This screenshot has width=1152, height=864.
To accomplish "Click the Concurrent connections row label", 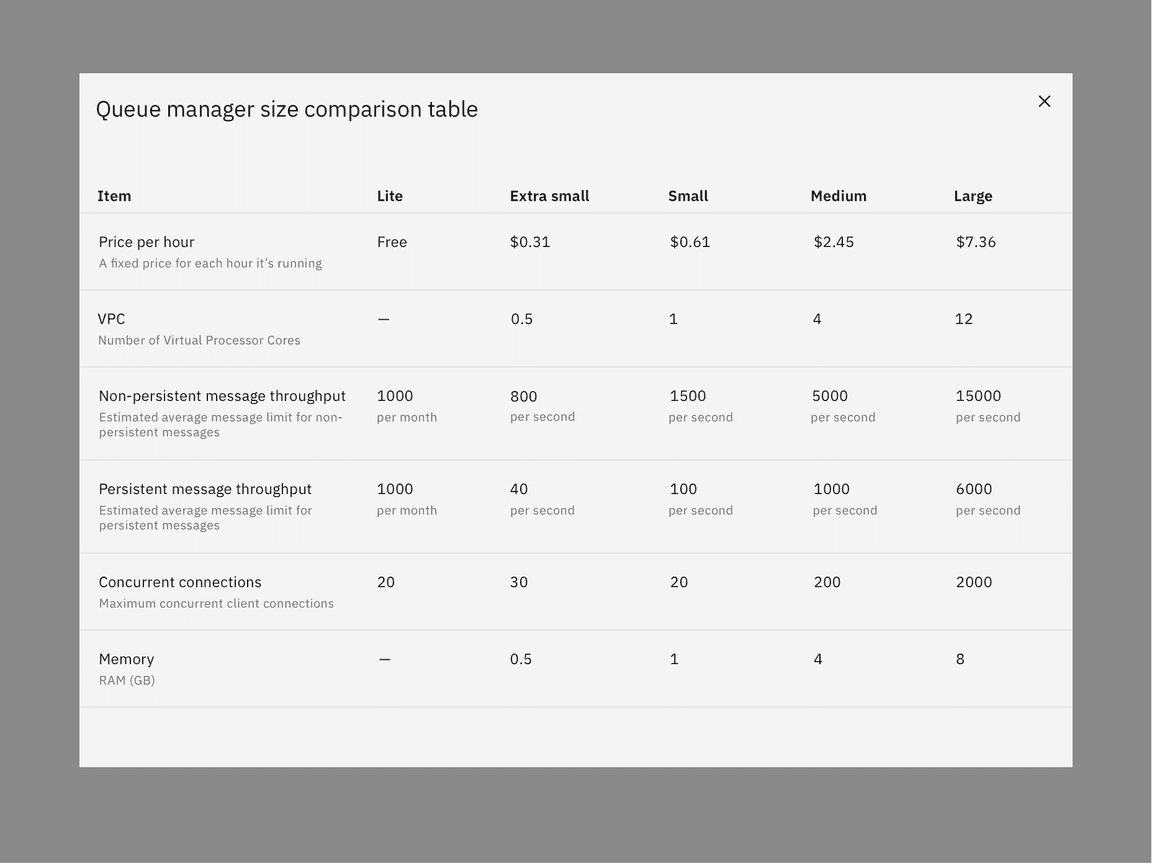I will point(180,581).
